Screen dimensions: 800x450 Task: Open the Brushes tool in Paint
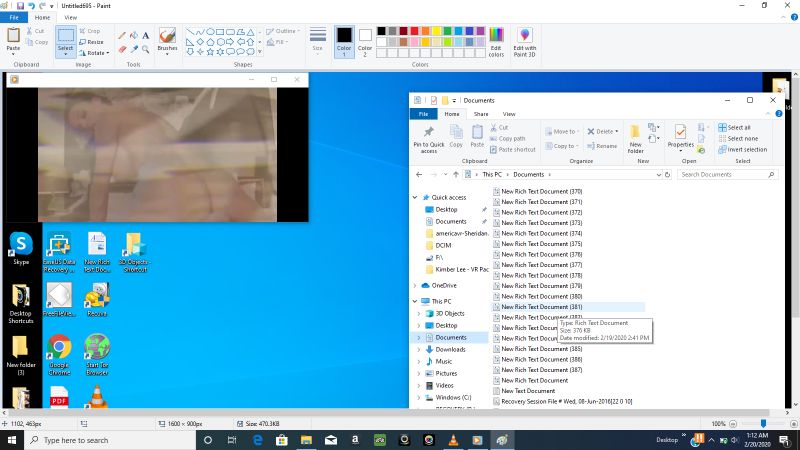click(167, 40)
